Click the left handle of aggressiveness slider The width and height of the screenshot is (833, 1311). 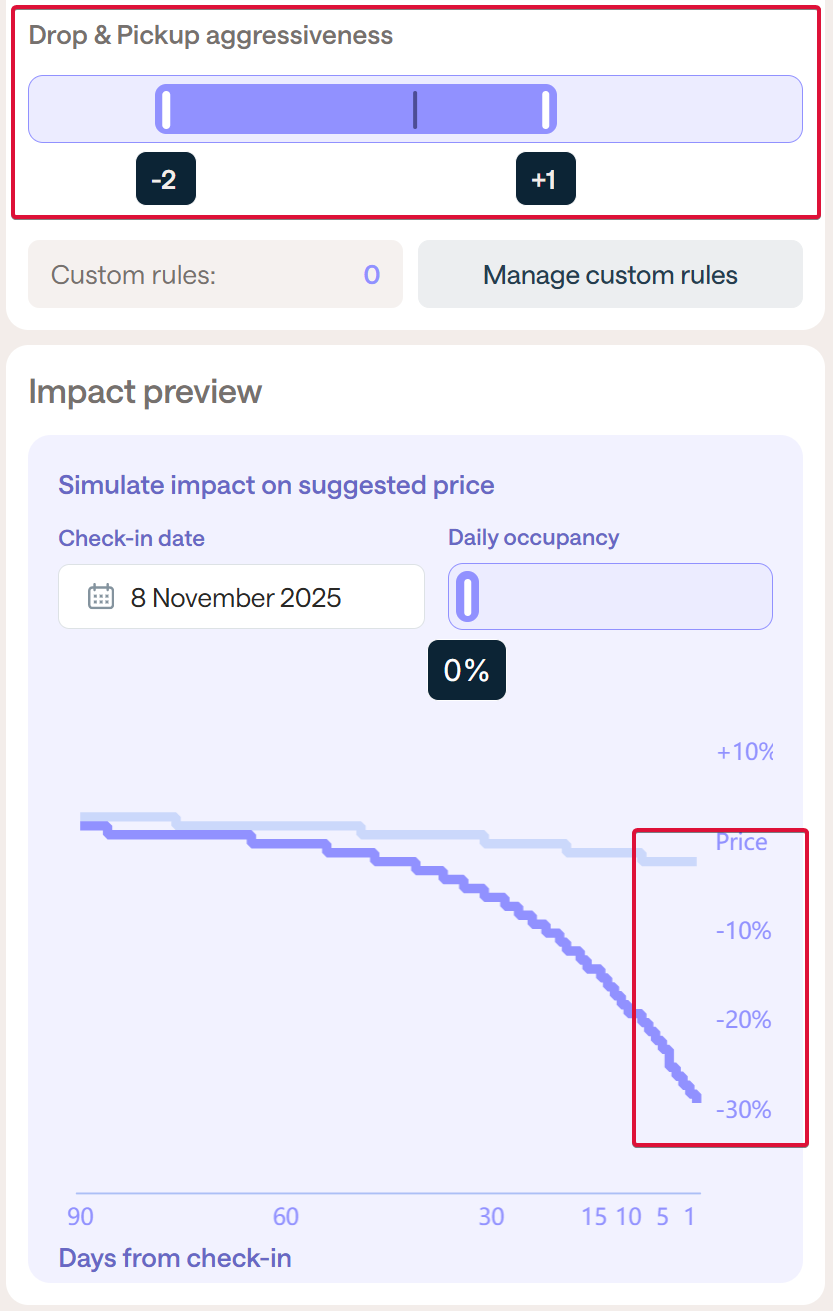166,109
